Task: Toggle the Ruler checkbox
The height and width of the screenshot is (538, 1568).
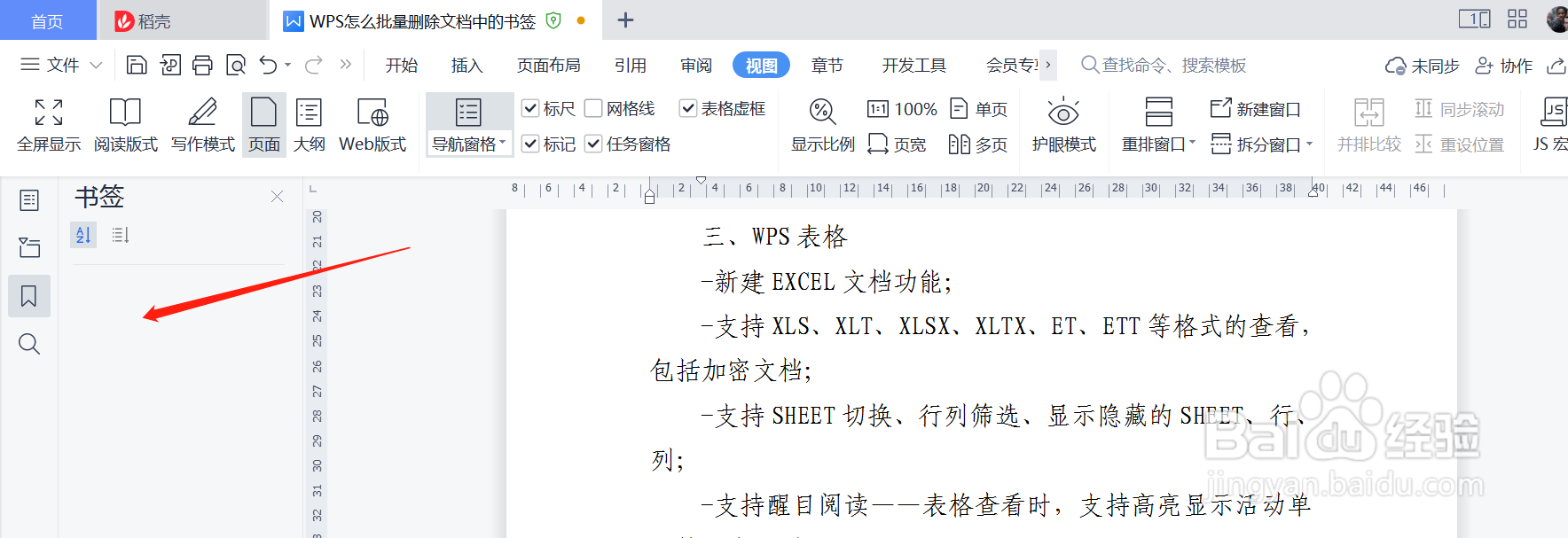Action: pyautogui.click(x=548, y=108)
